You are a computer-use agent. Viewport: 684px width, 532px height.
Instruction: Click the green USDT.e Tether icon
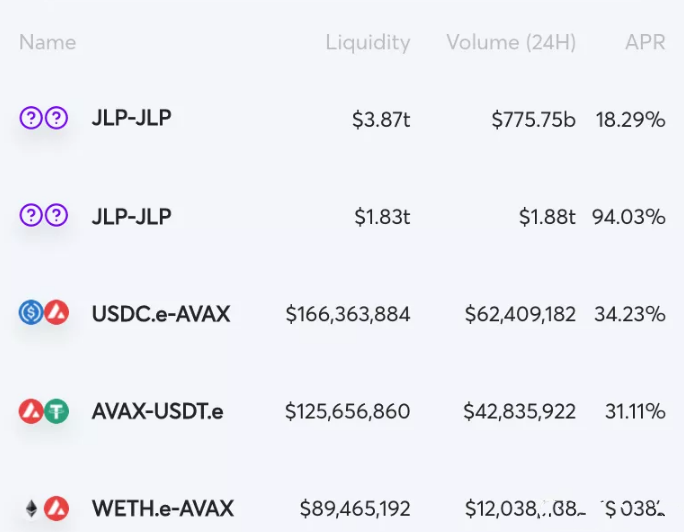click(x=56, y=411)
